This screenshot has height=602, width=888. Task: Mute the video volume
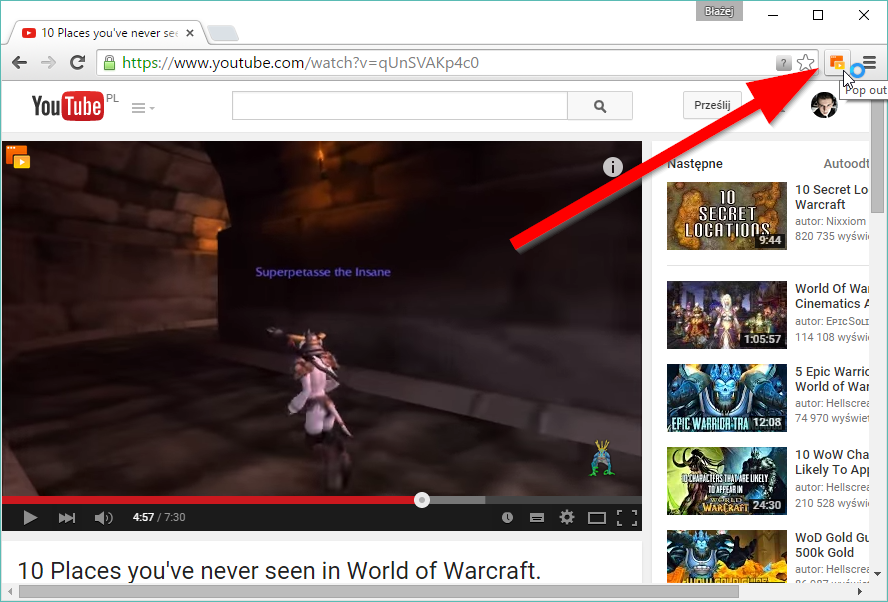(x=104, y=518)
